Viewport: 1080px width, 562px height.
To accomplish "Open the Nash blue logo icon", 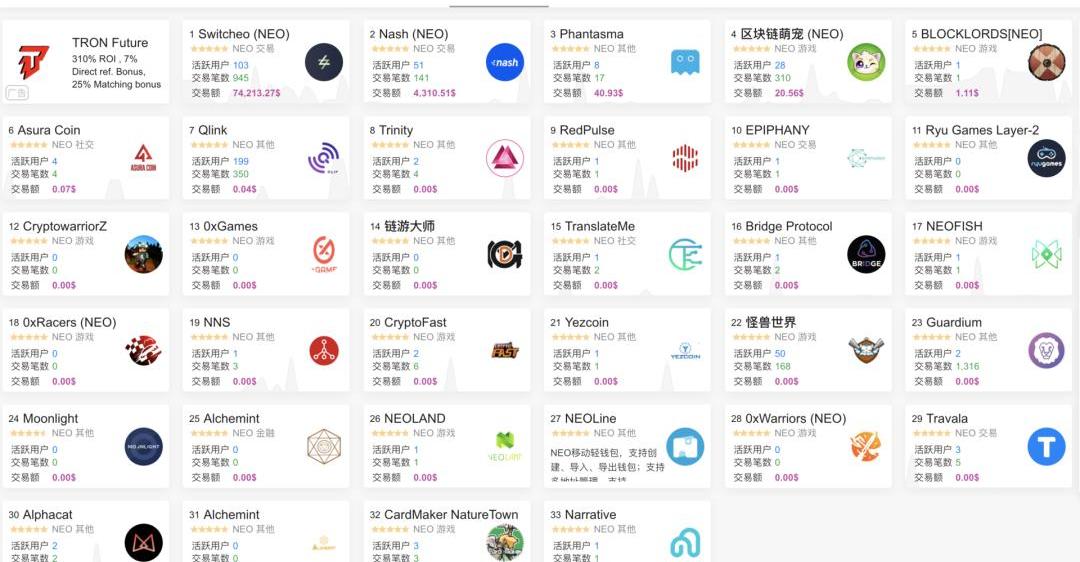I will coord(504,62).
